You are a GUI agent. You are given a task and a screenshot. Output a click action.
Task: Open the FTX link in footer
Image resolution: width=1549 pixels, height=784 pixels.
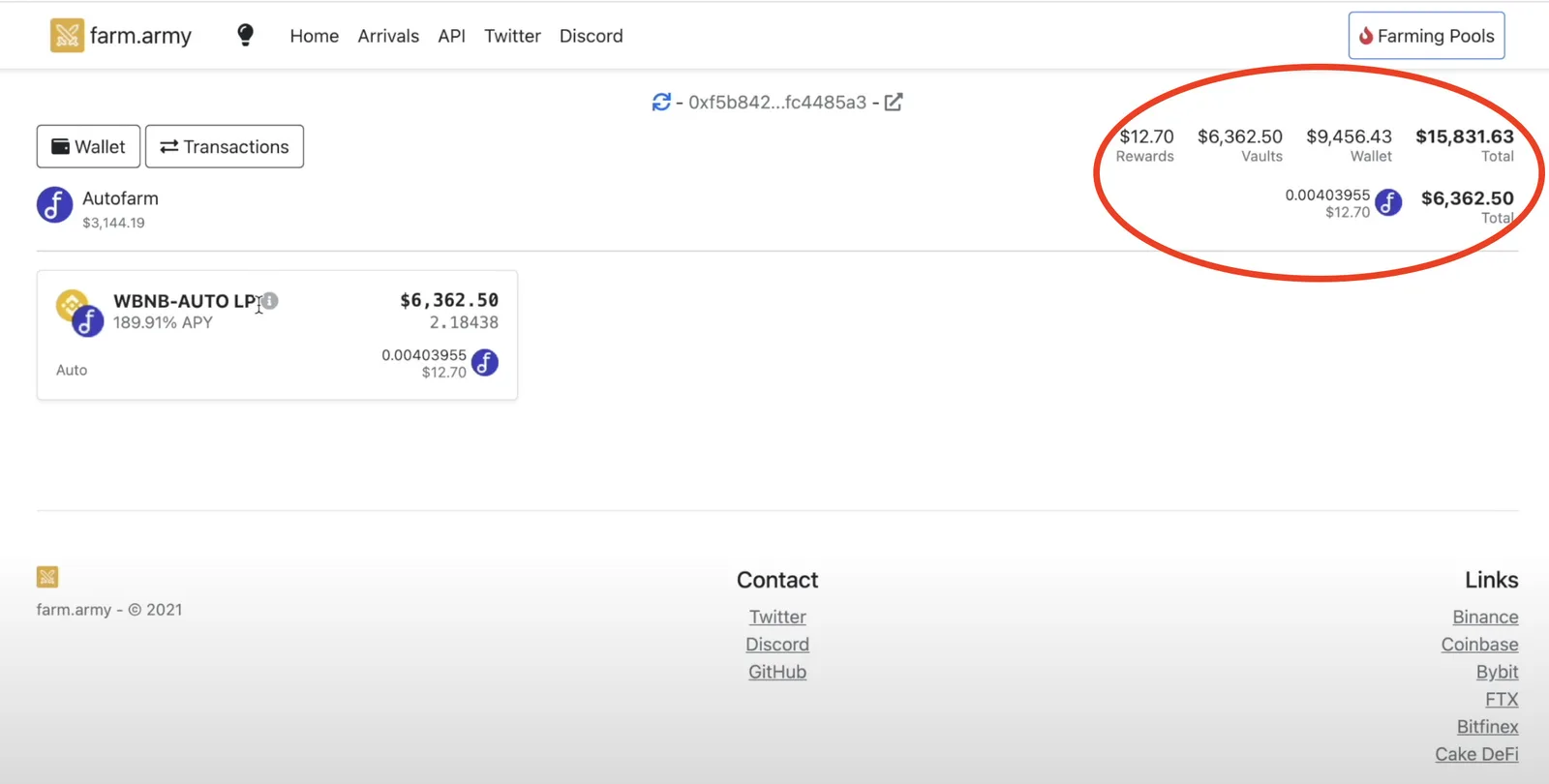click(1502, 699)
